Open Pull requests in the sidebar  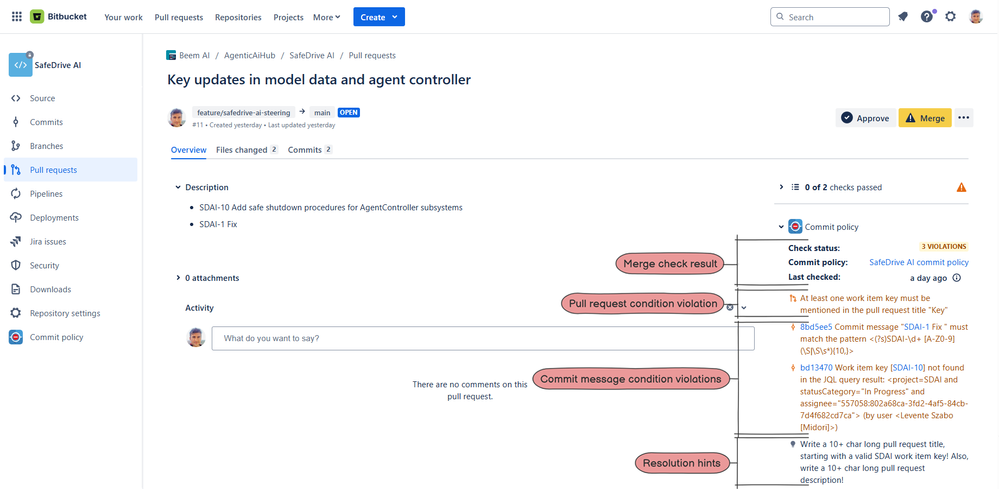(70, 170)
